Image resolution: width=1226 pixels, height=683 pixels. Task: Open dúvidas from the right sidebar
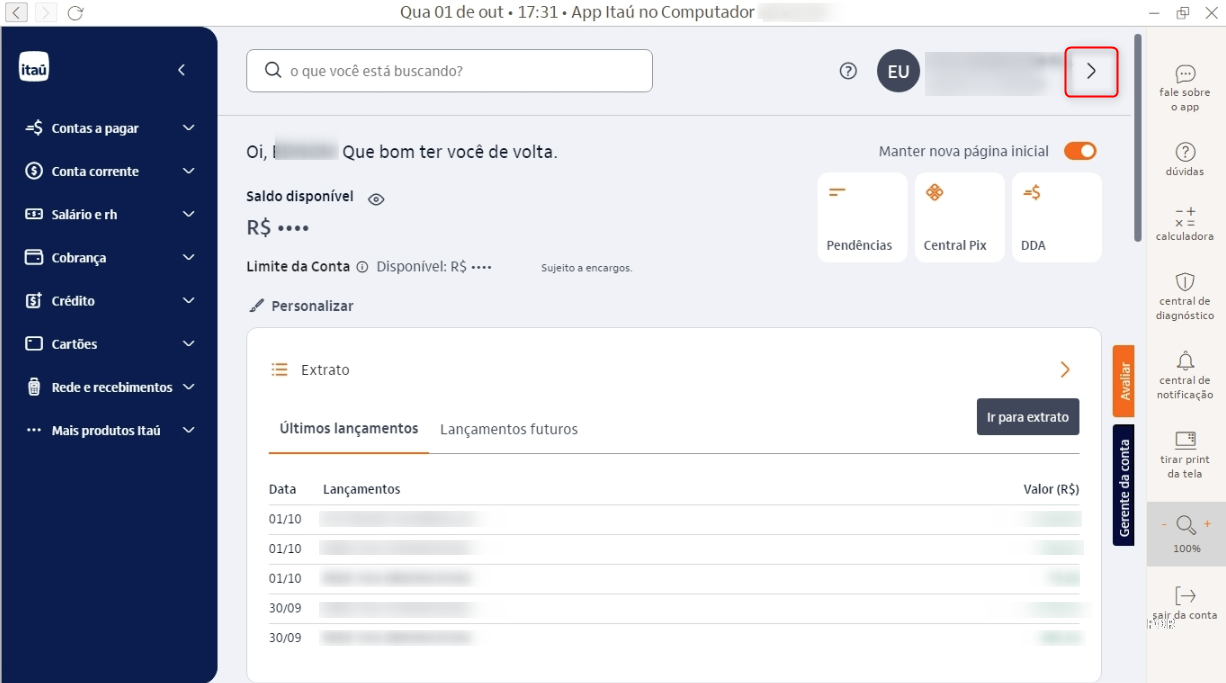coord(1184,156)
